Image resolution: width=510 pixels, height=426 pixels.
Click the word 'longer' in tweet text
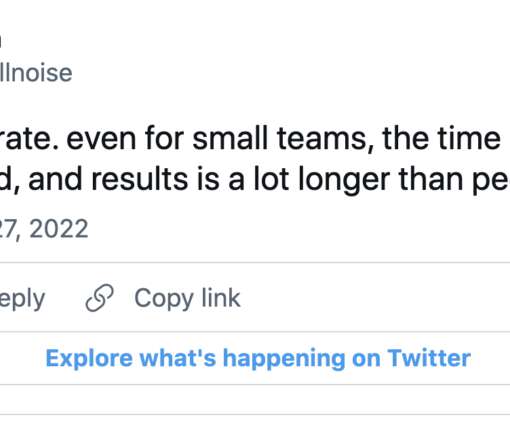[x=344, y=180]
